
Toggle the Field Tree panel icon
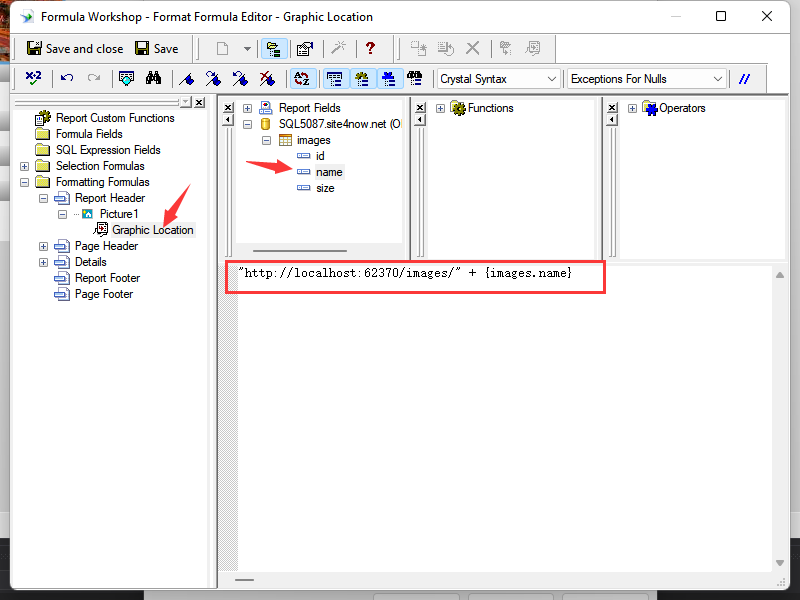(335, 78)
